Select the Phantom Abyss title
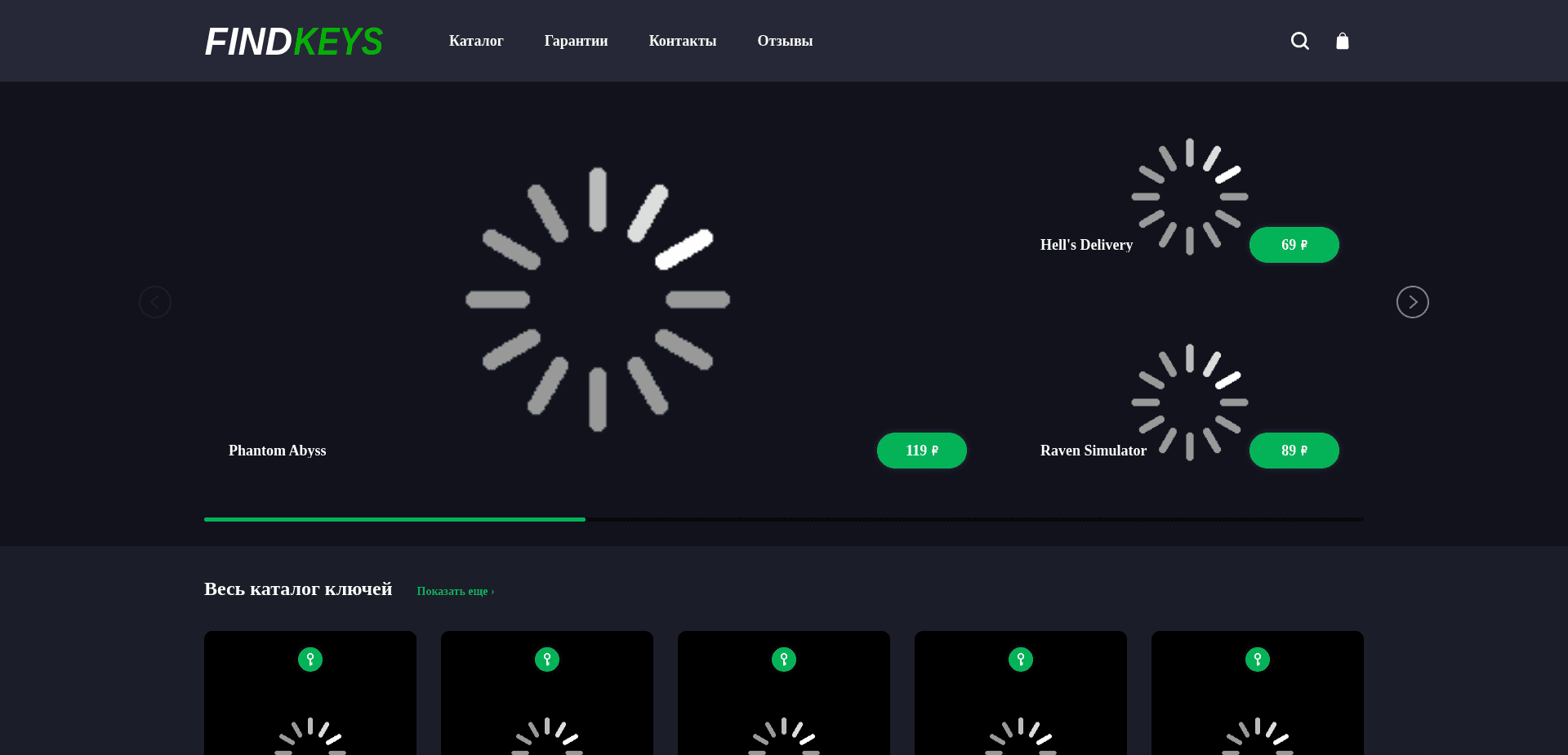The width and height of the screenshot is (1568, 755). pos(277,450)
